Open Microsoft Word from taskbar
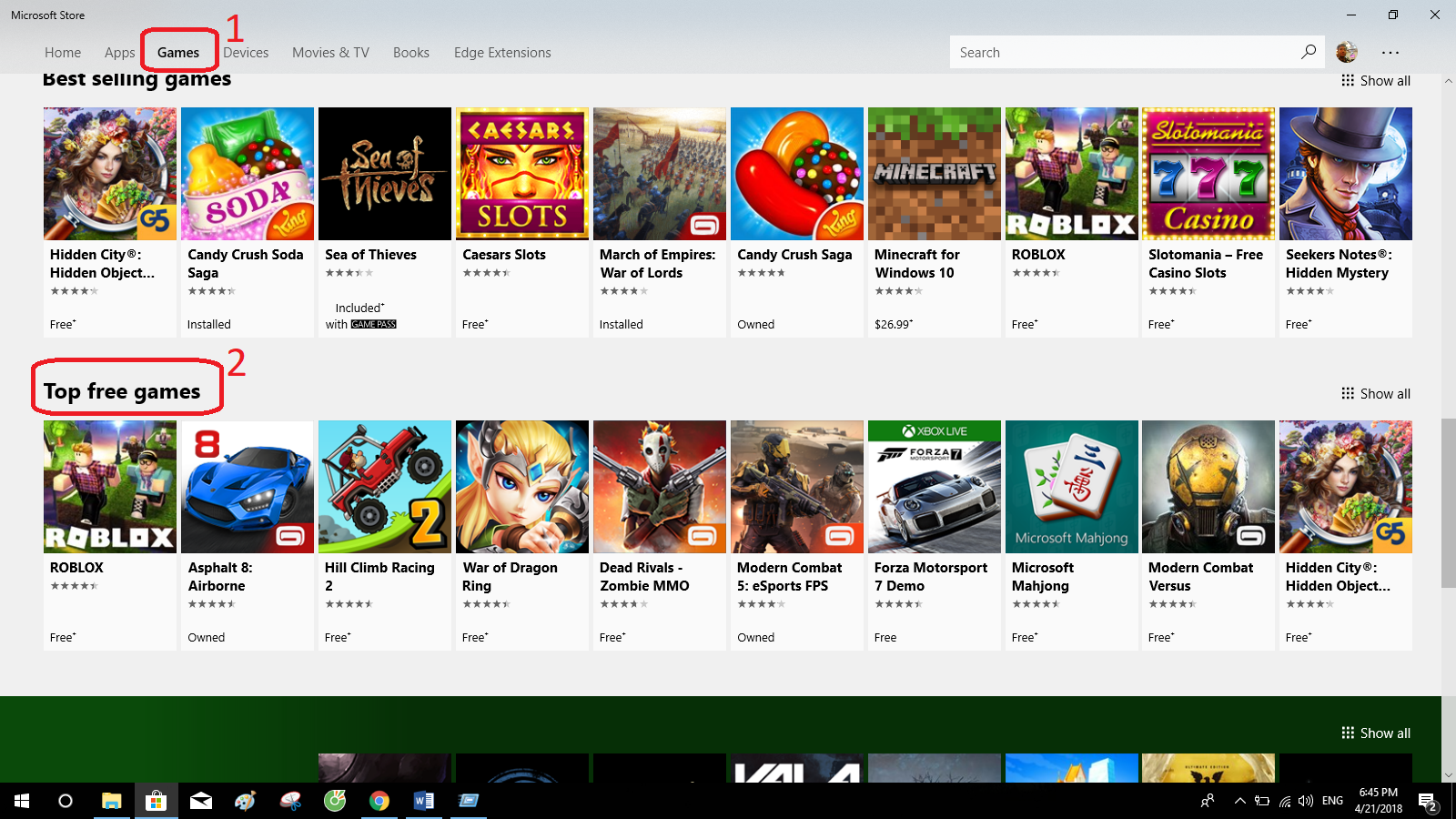 click(x=424, y=801)
